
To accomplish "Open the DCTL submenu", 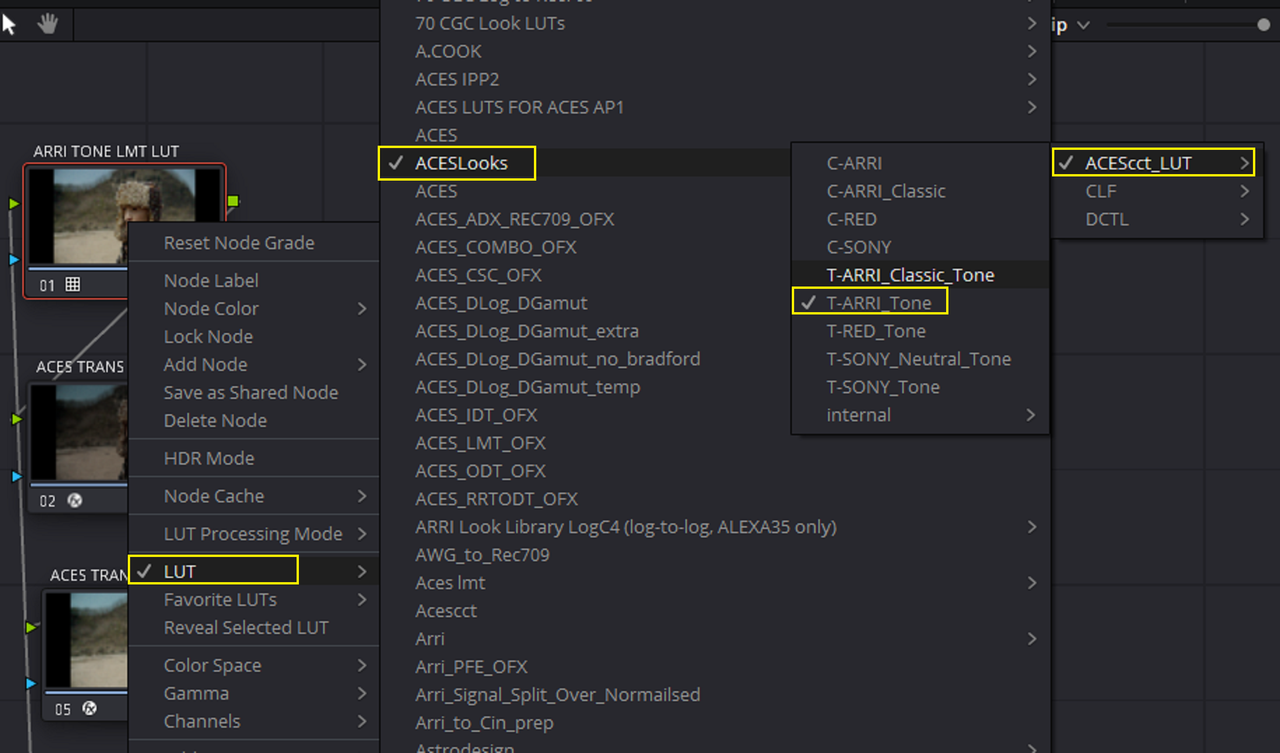I will click(1155, 219).
